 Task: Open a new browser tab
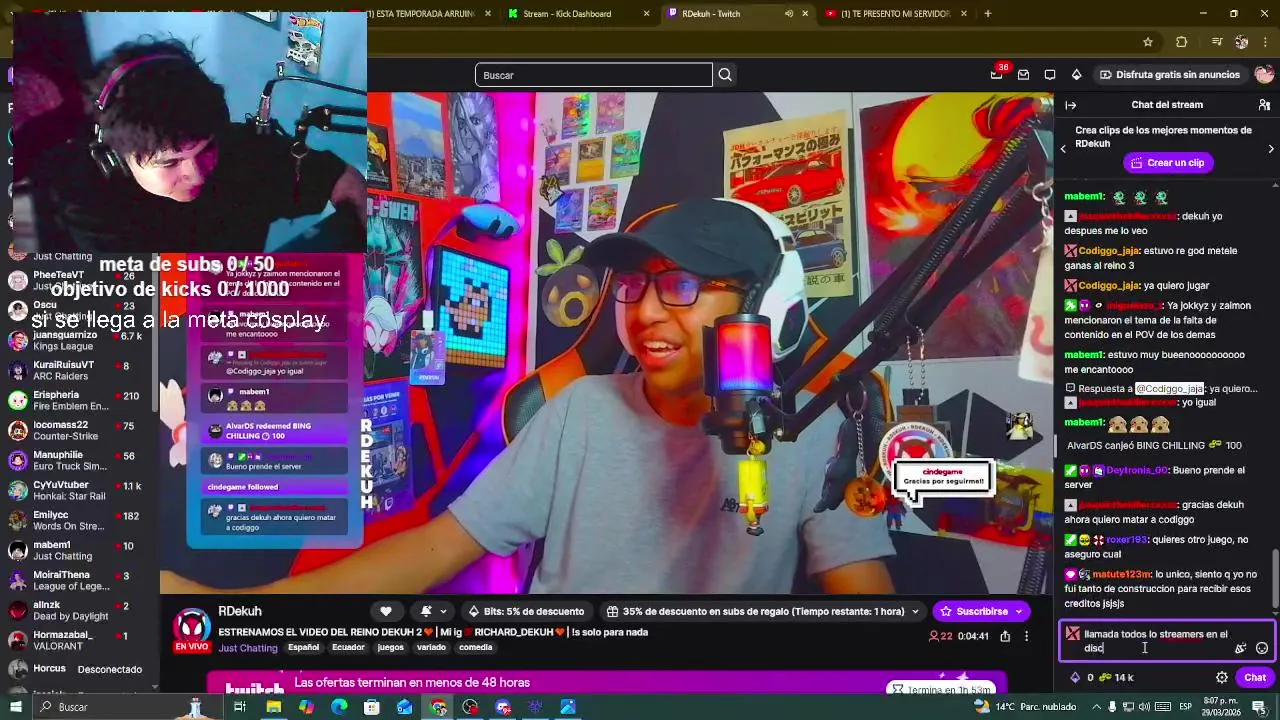[988, 14]
